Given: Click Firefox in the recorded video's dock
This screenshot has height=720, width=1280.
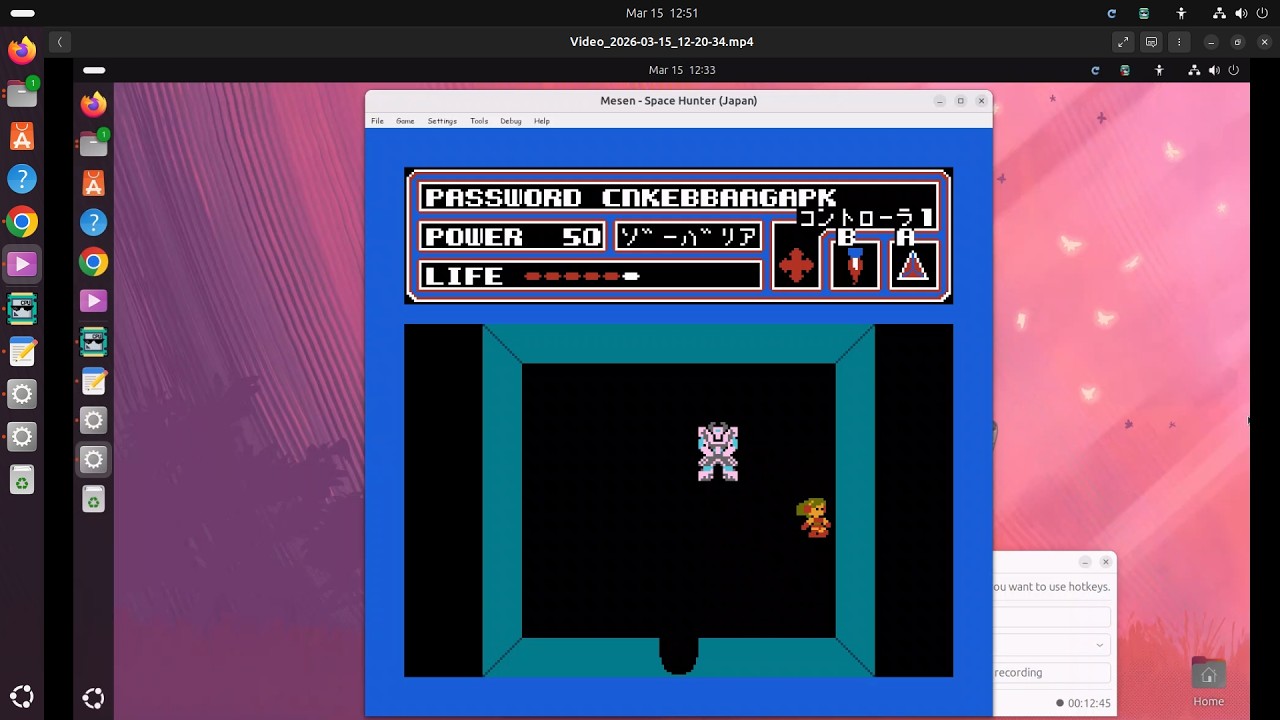Looking at the screenshot, I should pos(93,104).
